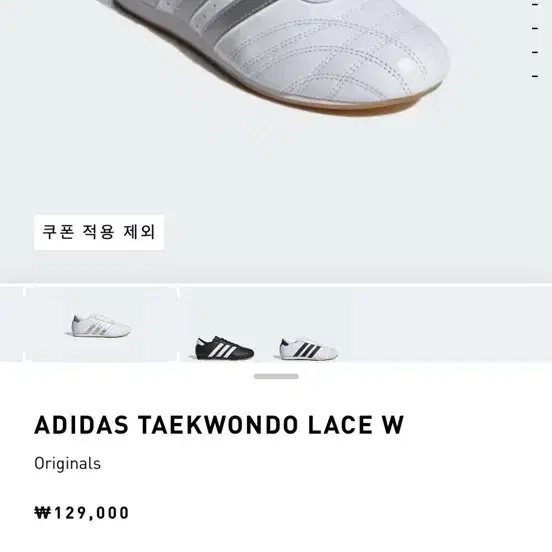Select the white and silver shoe thumbnail
This screenshot has width=552, height=552.
(101, 325)
